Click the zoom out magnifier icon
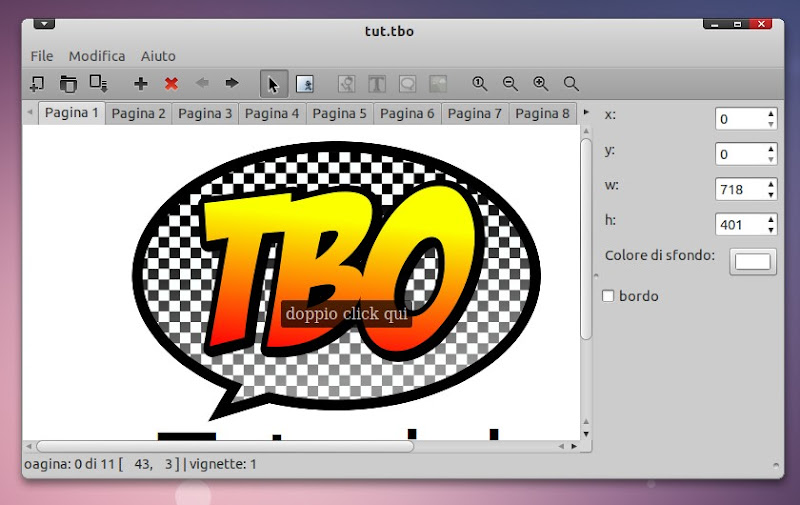Image resolution: width=800 pixels, height=505 pixels. coord(510,84)
